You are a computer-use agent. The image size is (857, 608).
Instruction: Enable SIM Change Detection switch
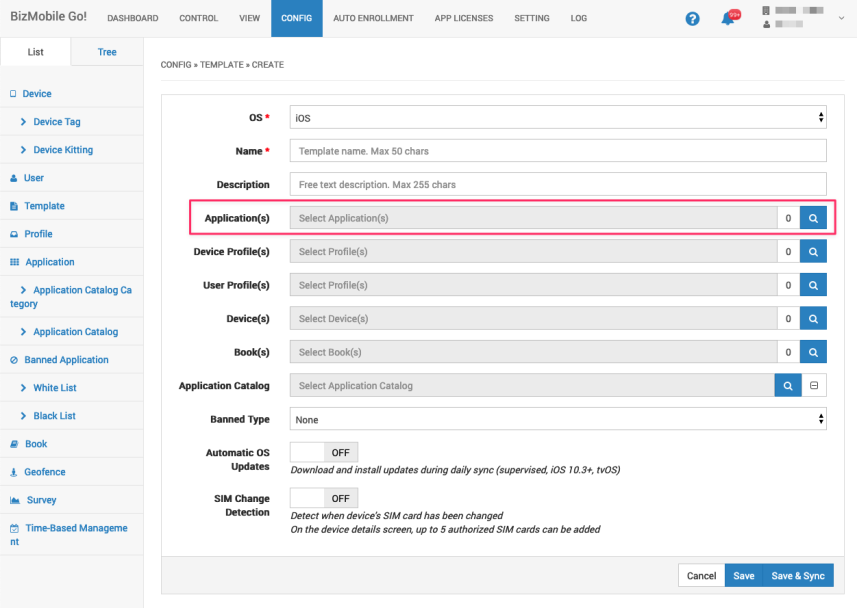[323, 498]
